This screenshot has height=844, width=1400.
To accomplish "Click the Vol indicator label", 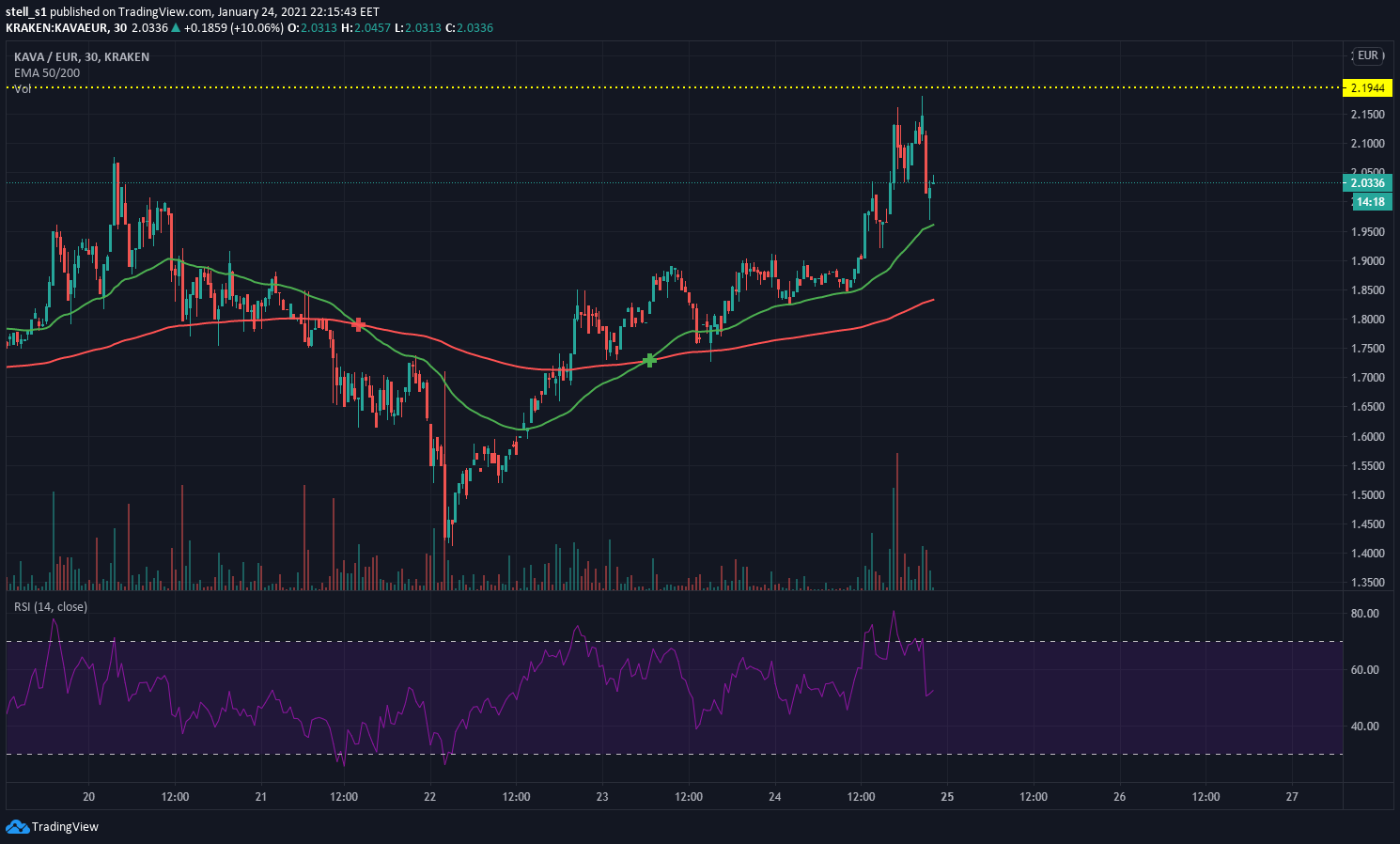I will (x=23, y=88).
